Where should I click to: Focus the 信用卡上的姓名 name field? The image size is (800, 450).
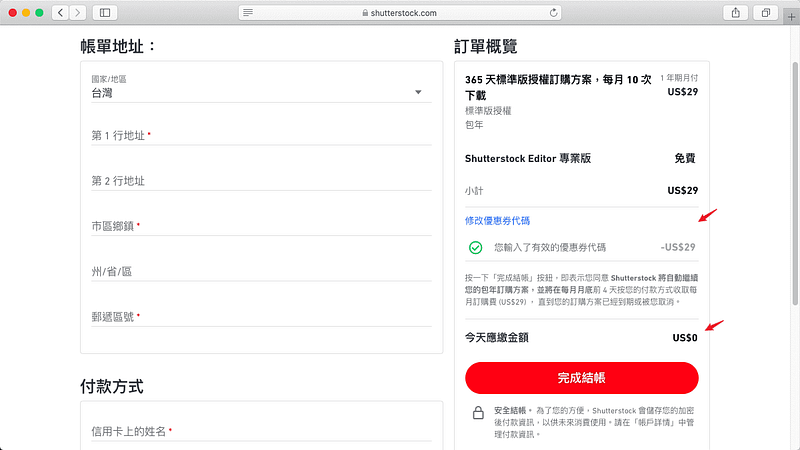tap(261, 432)
